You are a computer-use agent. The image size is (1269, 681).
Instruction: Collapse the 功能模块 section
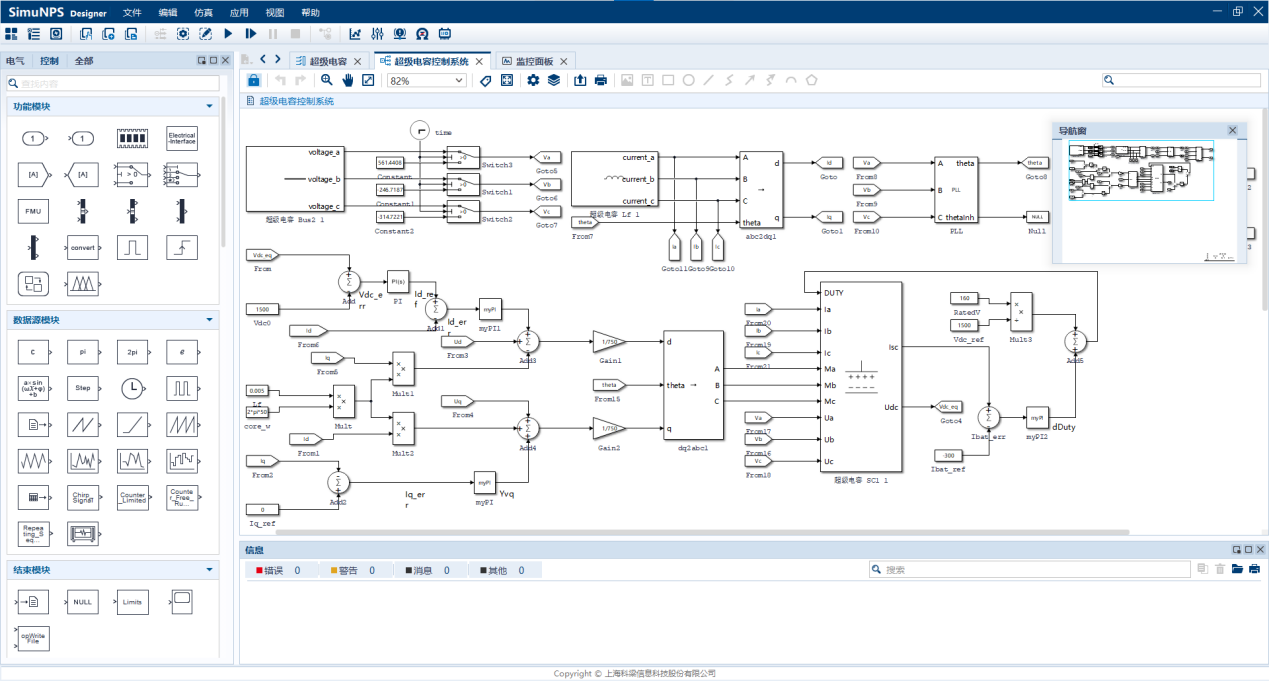coord(209,106)
